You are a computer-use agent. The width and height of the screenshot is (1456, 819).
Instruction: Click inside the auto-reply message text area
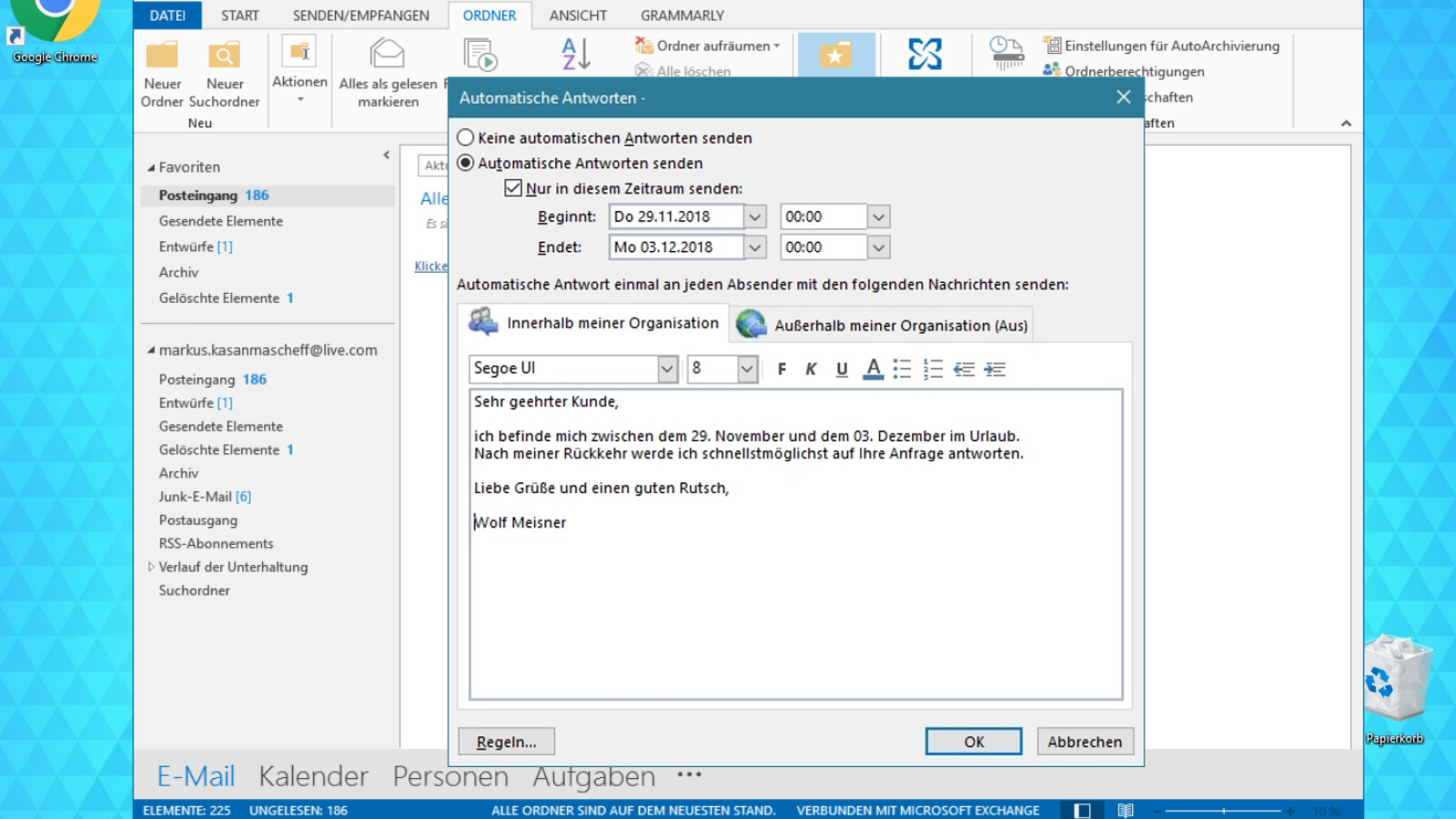tap(795, 601)
